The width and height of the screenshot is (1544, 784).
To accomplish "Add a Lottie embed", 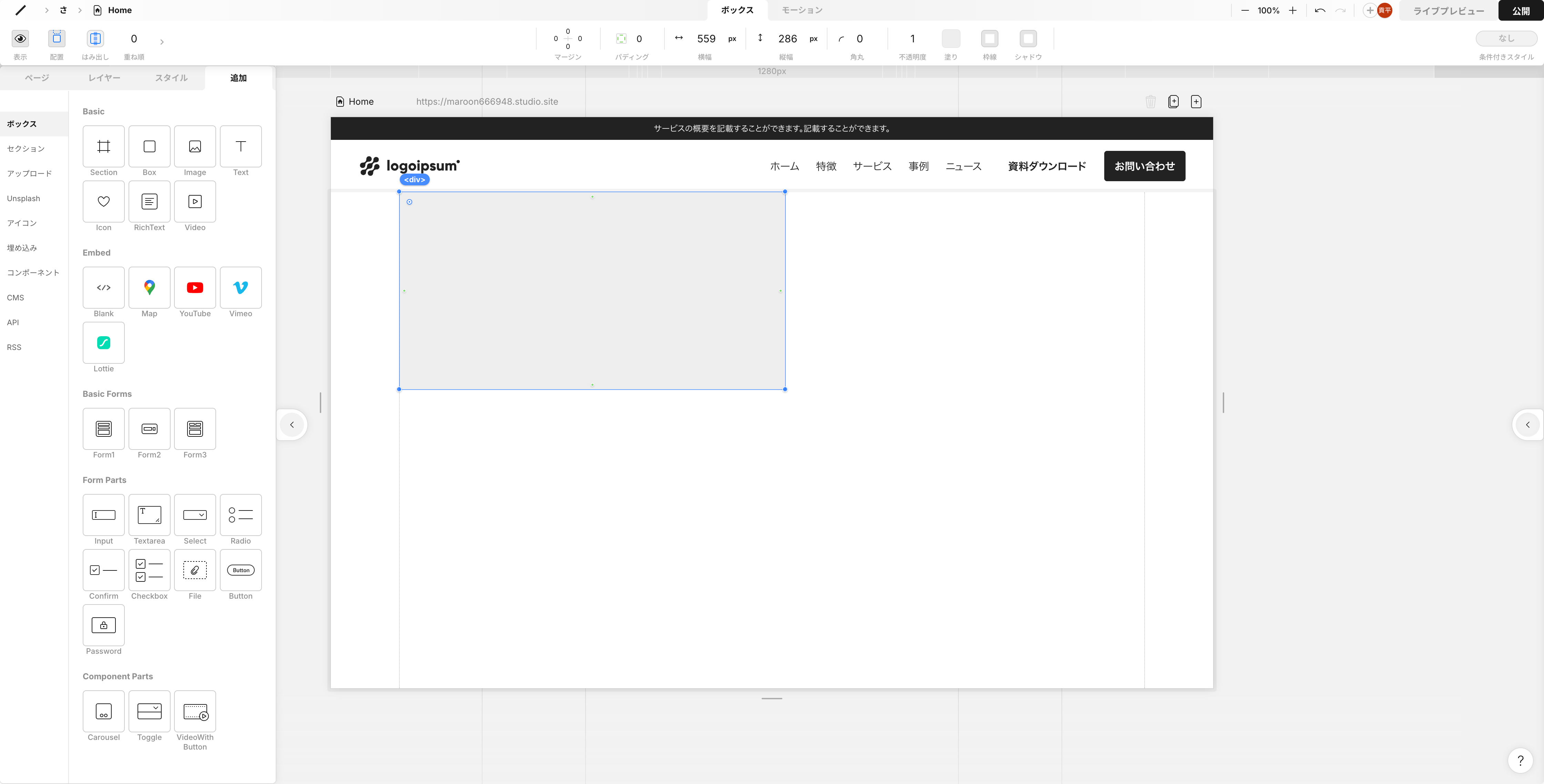I will [104, 343].
